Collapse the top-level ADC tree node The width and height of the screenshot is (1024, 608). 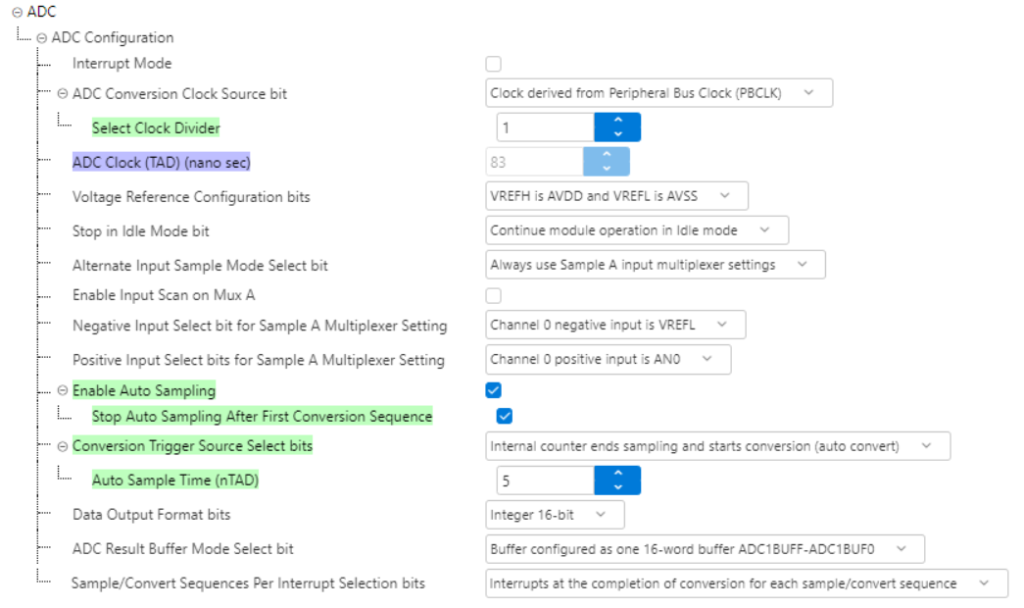17,12
